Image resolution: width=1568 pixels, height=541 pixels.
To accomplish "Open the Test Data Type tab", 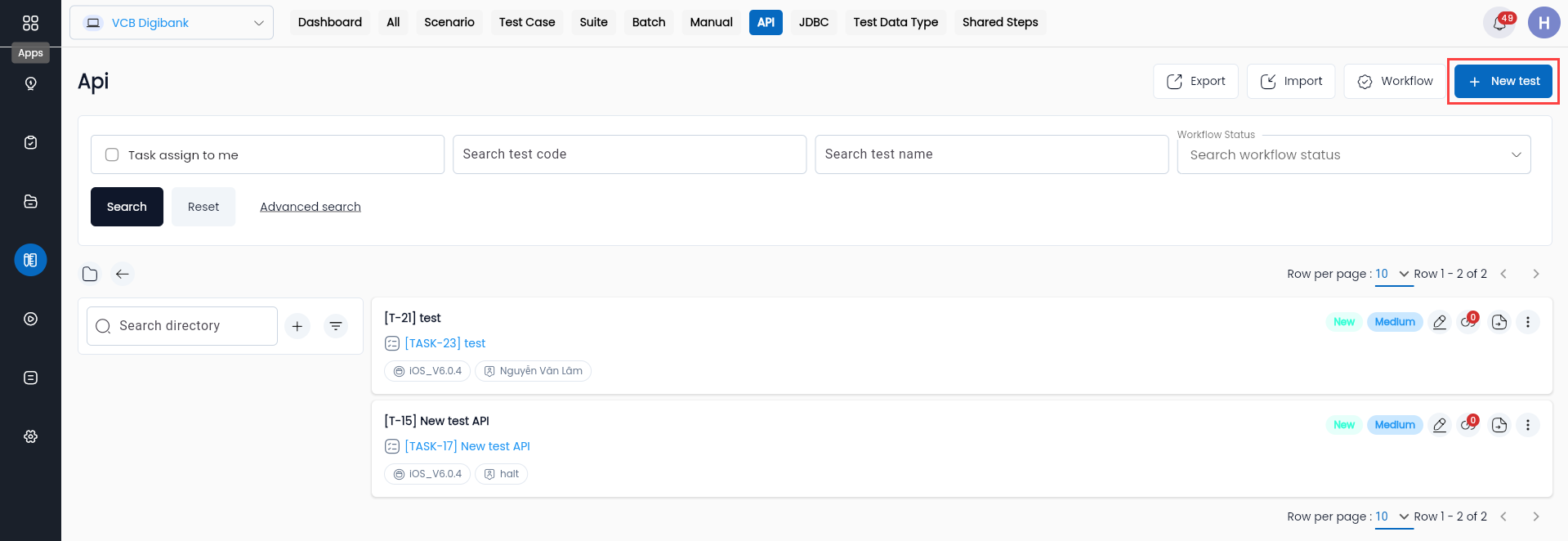I will (x=896, y=22).
